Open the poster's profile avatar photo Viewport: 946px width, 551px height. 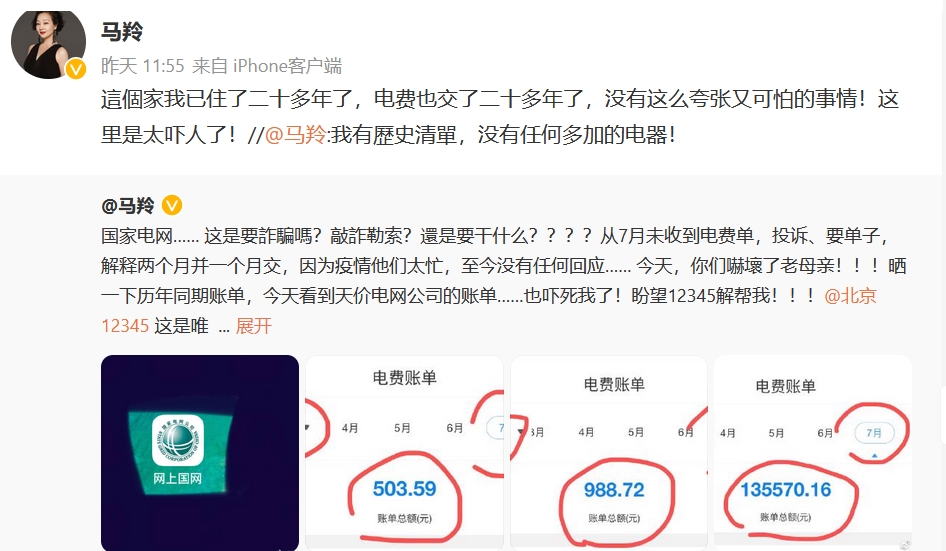click(48, 43)
